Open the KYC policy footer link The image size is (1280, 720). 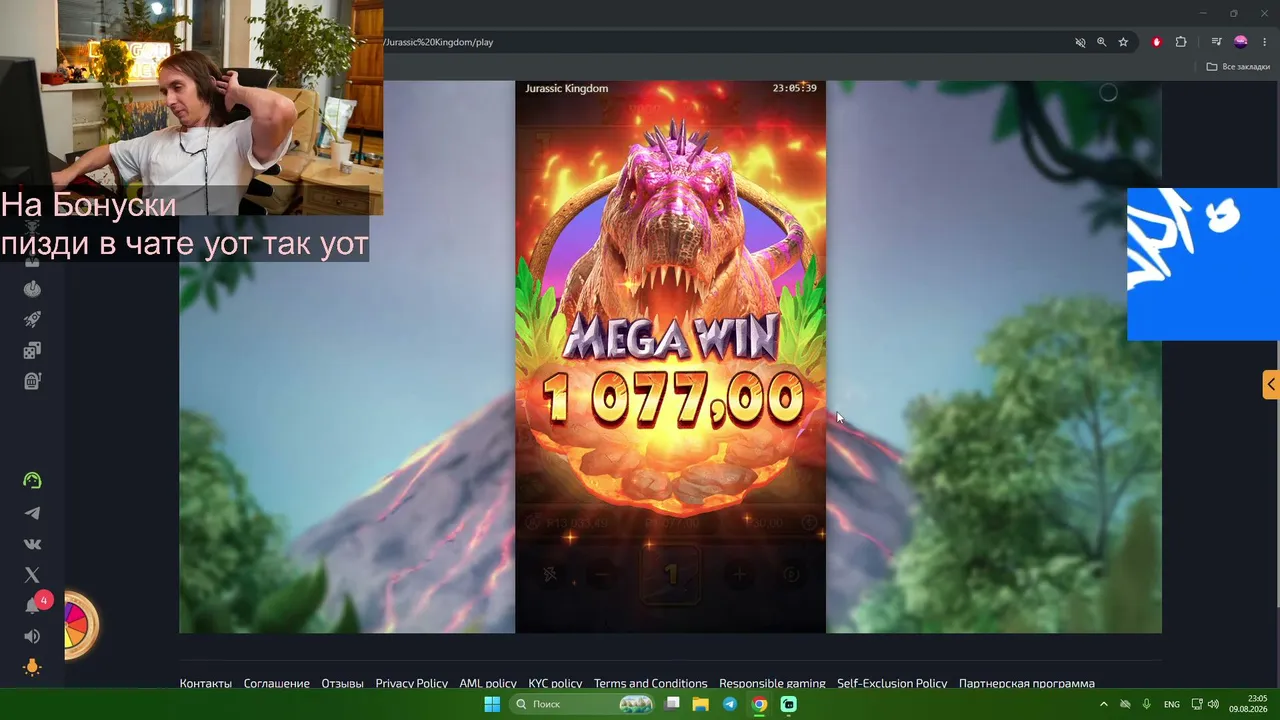coord(555,684)
